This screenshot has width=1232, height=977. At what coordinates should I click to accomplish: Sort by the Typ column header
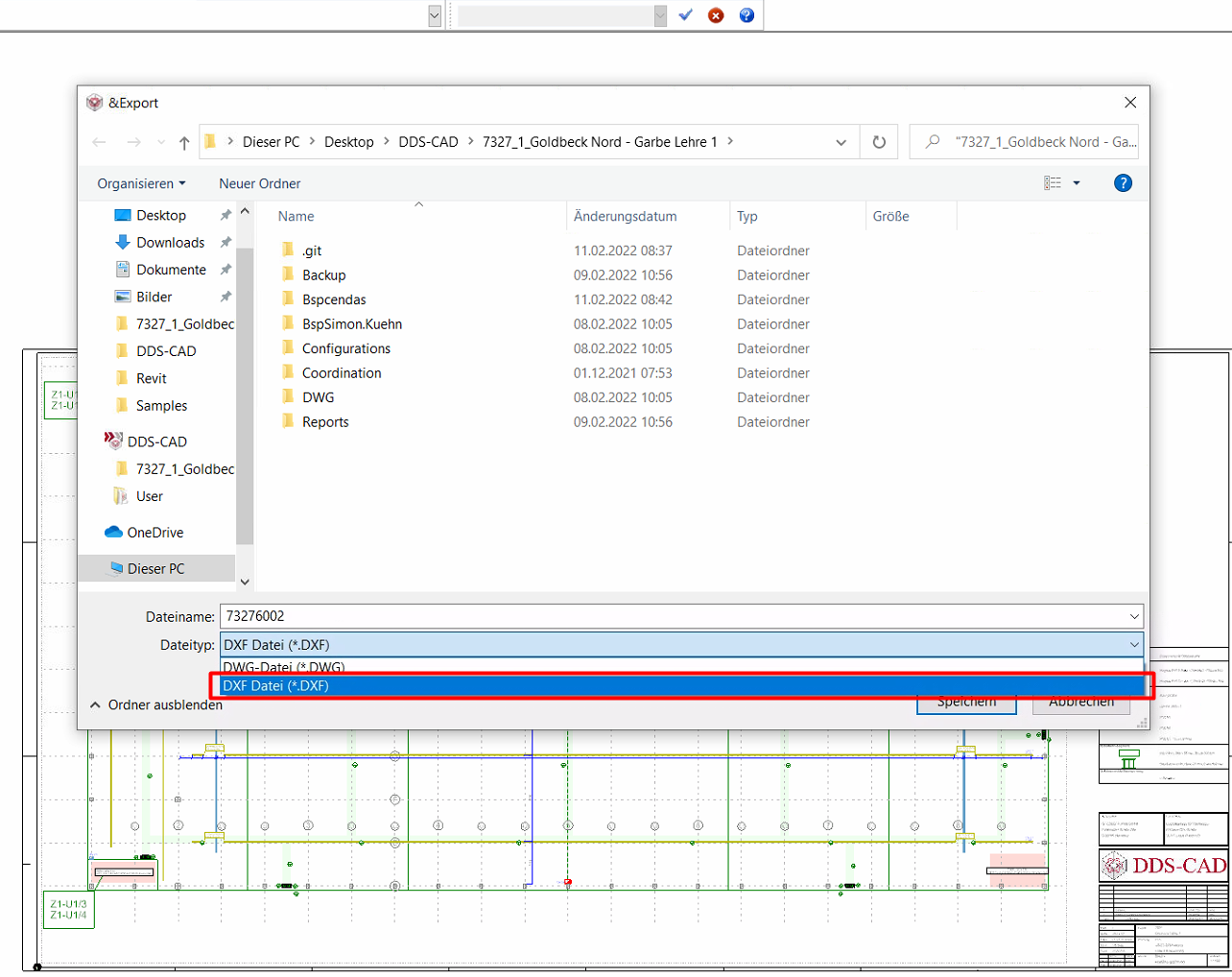[x=746, y=217]
